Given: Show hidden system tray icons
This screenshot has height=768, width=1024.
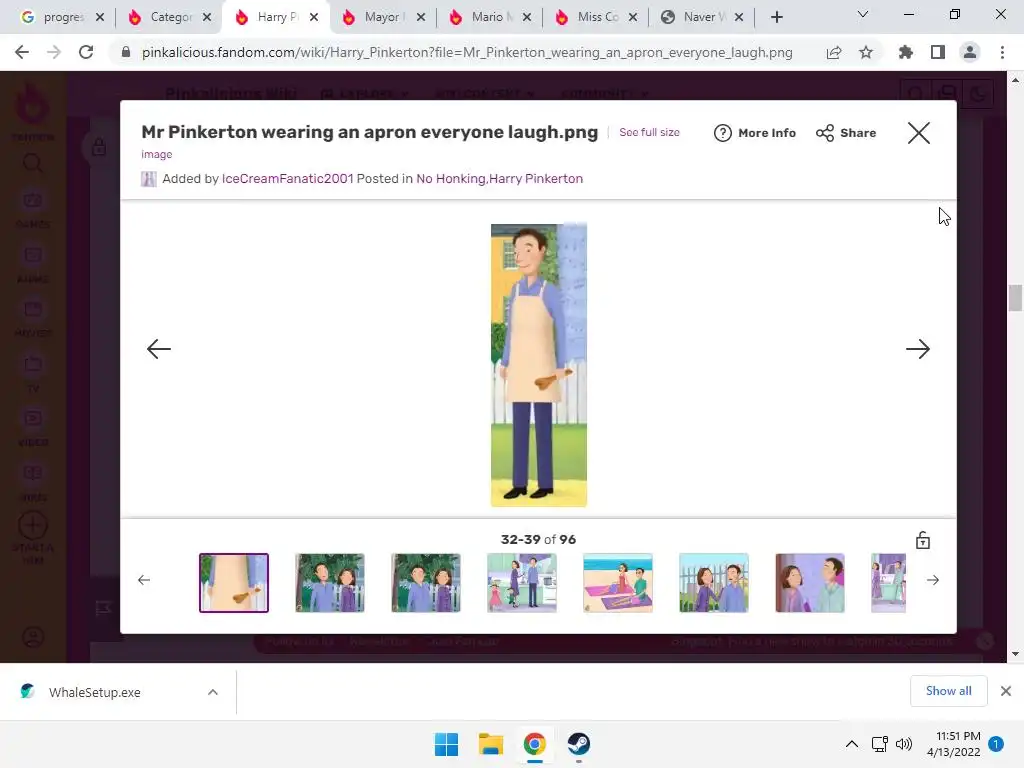Looking at the screenshot, I should coord(852,744).
